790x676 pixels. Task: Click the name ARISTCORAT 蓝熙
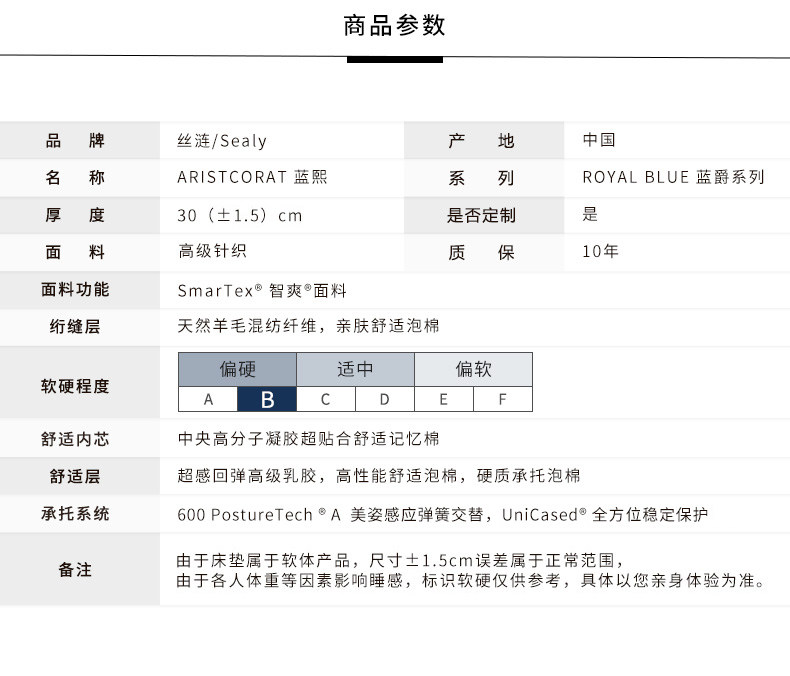click(x=252, y=177)
